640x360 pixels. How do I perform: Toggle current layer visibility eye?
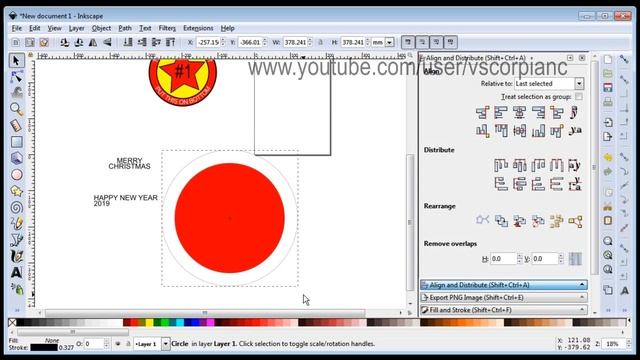(118, 344)
